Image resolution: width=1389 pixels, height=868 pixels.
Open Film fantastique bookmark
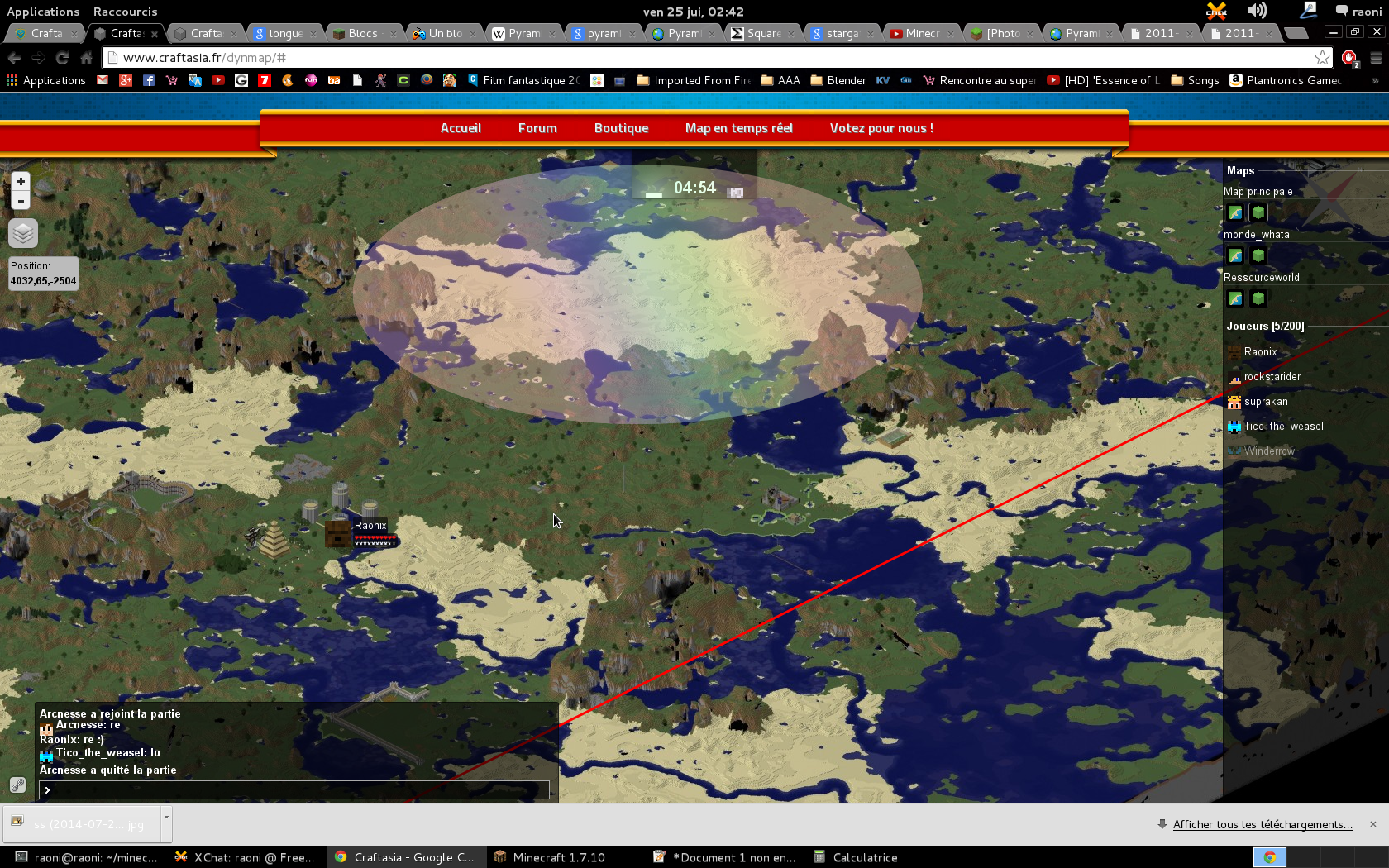coord(524,80)
